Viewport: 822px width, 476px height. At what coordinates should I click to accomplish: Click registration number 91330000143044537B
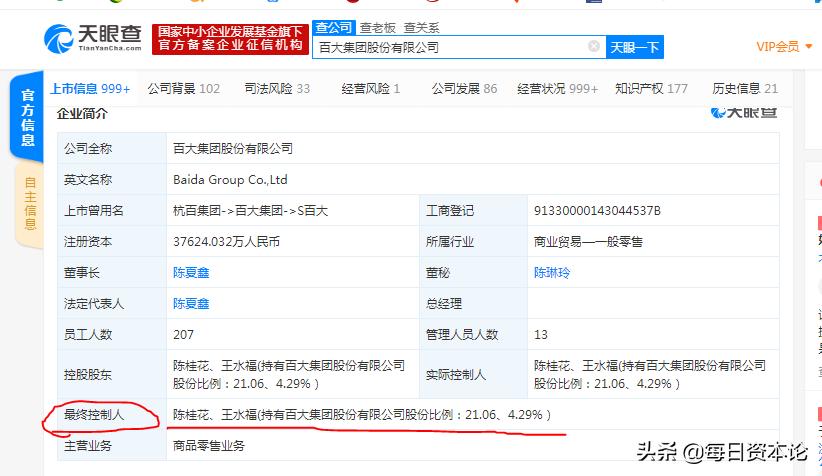pyautogui.click(x=597, y=211)
